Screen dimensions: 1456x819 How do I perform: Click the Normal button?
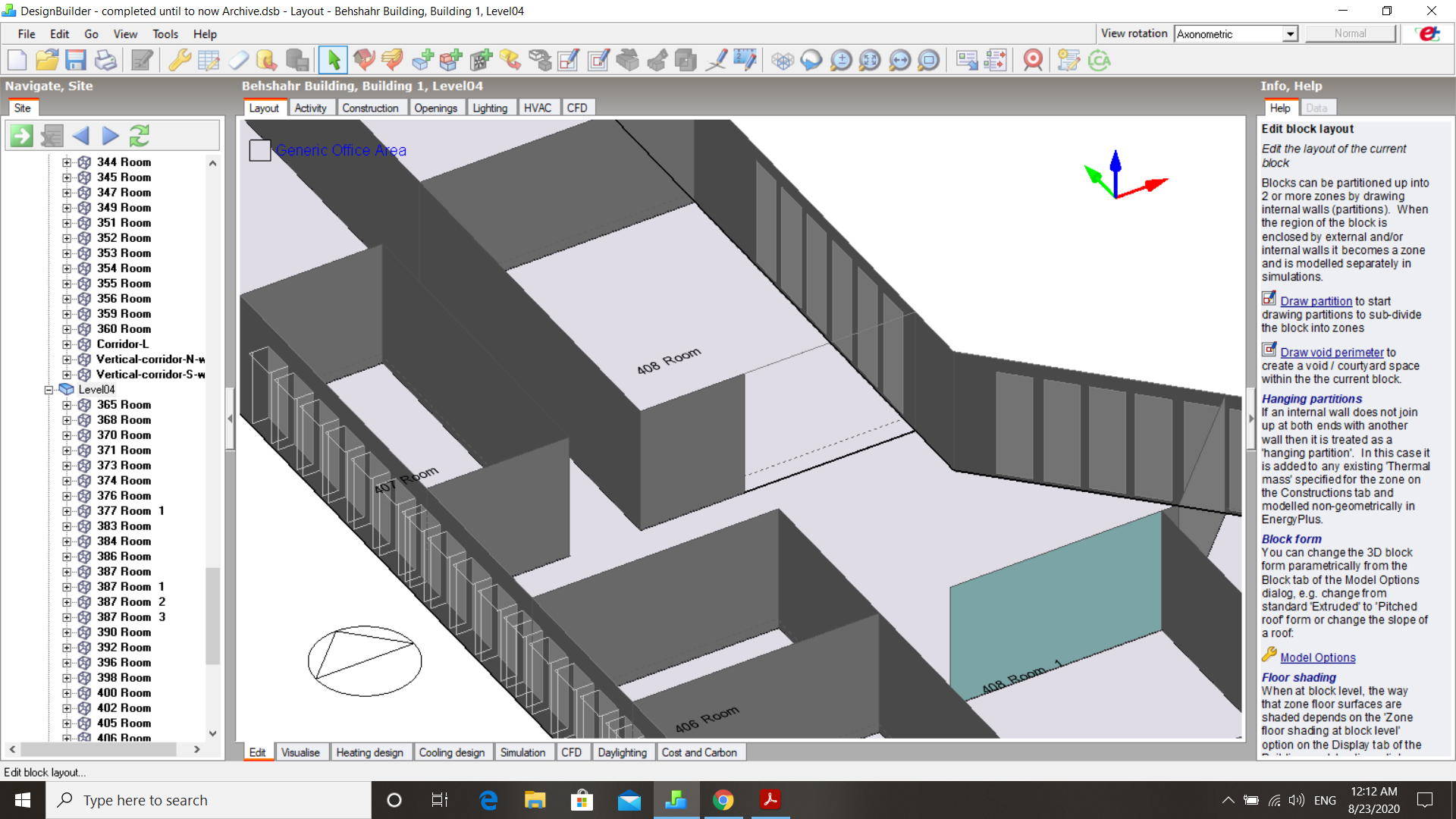point(1351,33)
